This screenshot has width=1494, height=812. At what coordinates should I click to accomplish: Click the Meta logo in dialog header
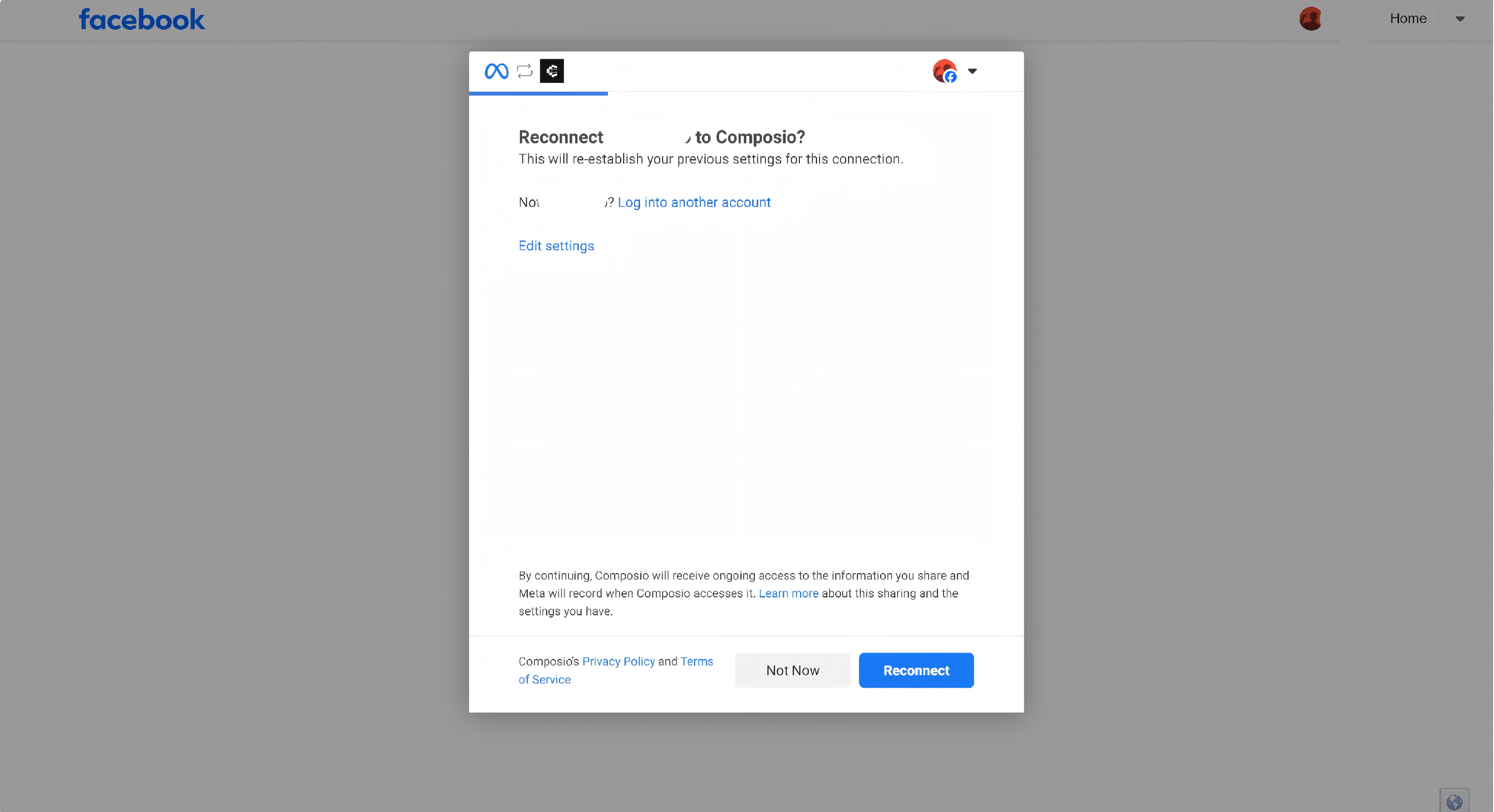coord(496,72)
